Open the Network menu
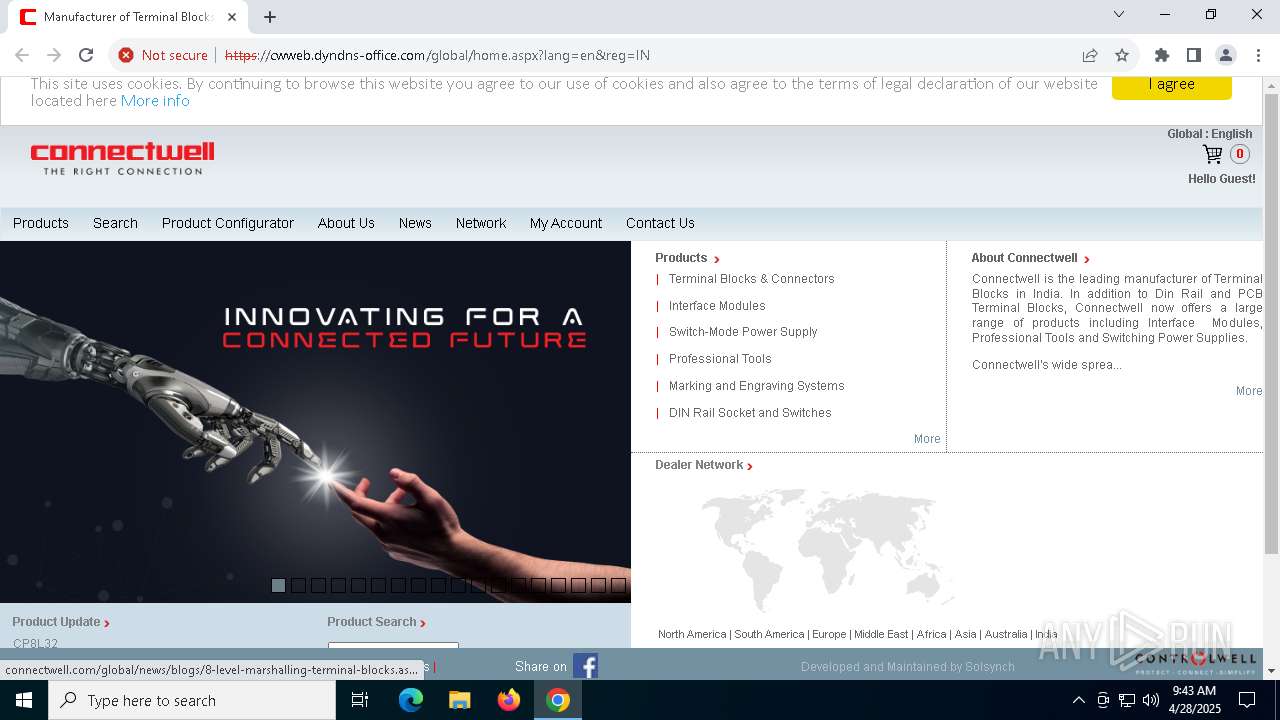 pyautogui.click(x=481, y=223)
